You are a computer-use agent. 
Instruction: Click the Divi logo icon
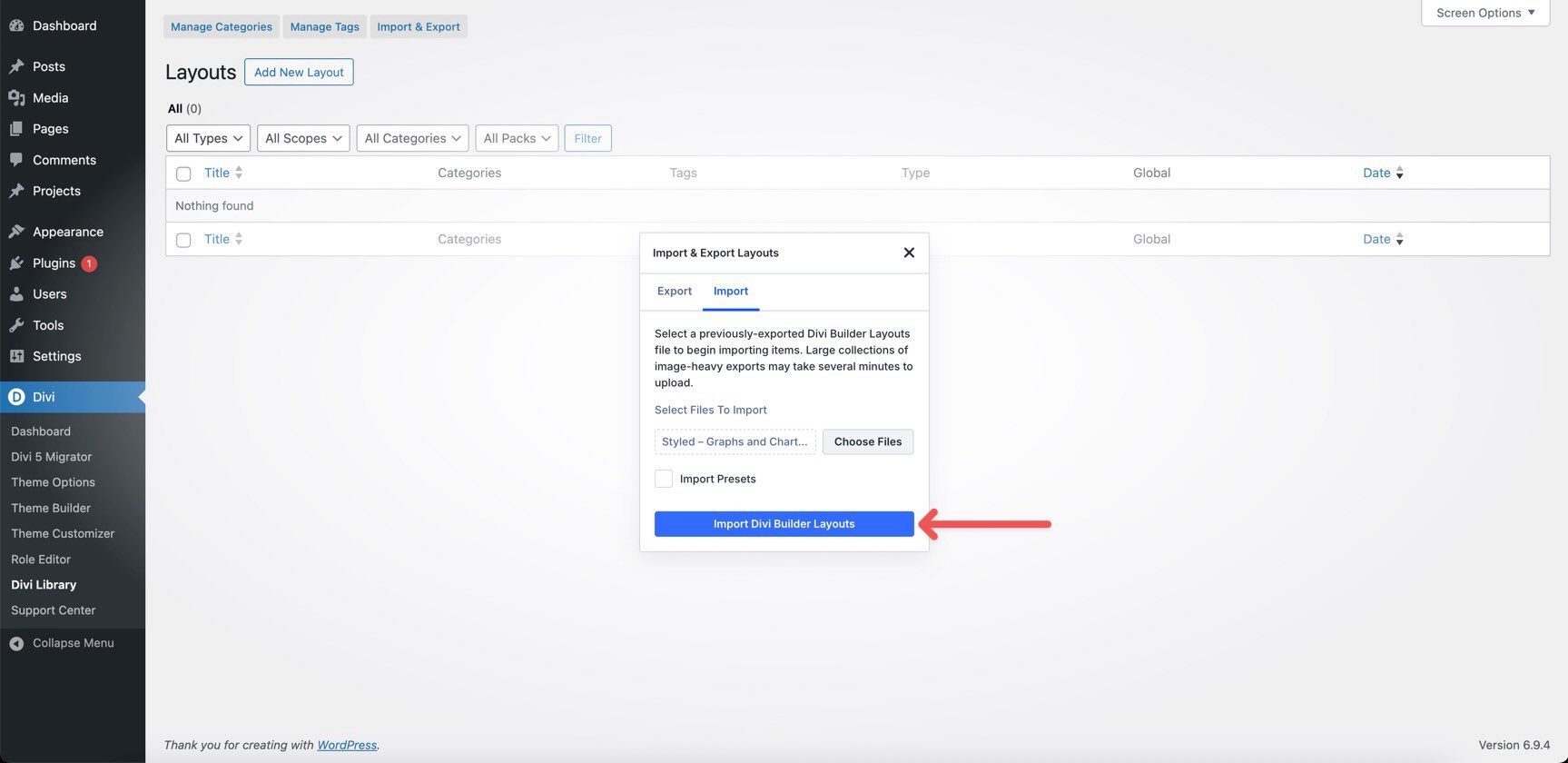[16, 397]
